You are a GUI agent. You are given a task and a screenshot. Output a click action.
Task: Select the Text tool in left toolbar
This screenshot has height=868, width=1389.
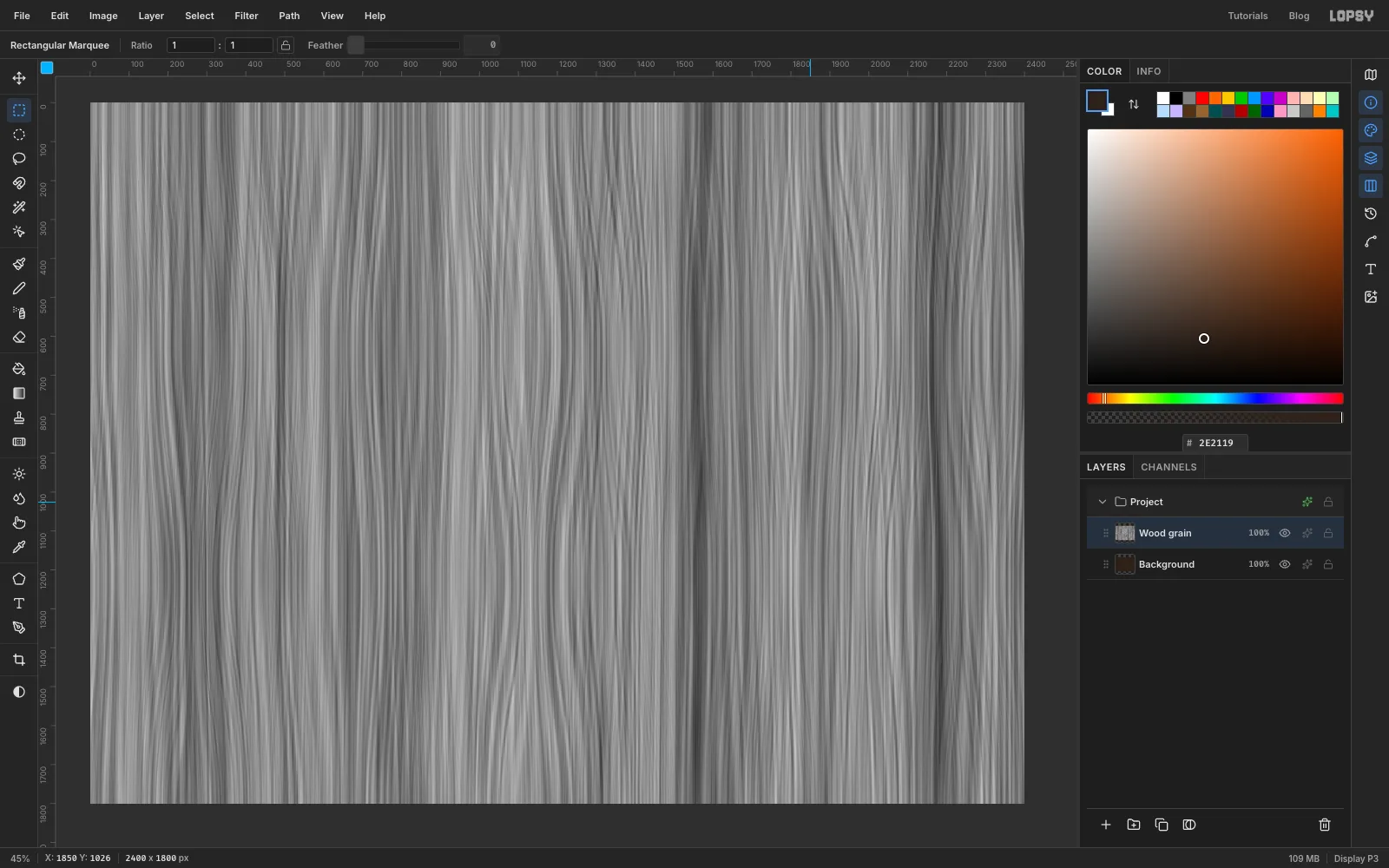(x=19, y=603)
